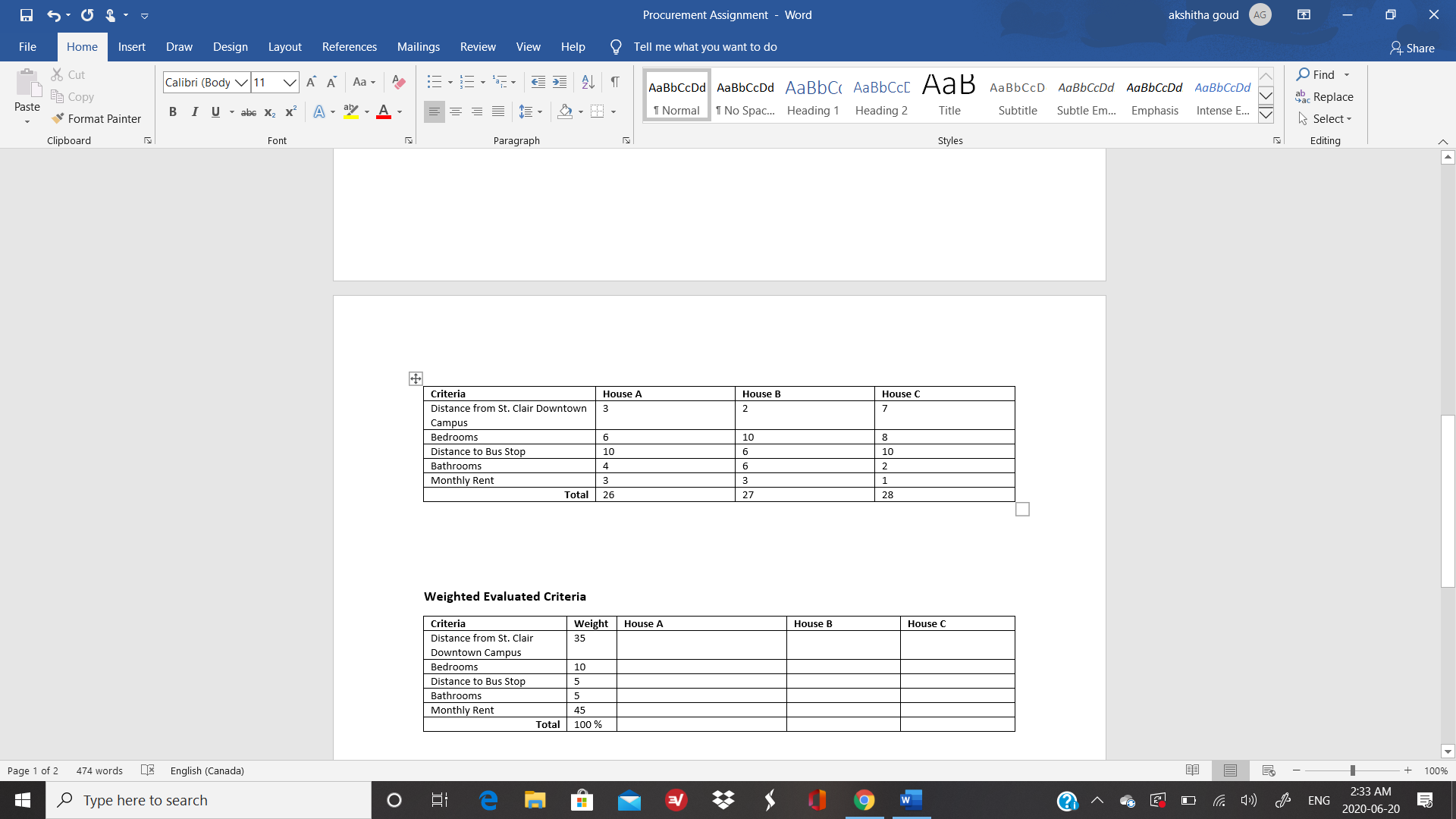Image resolution: width=1456 pixels, height=819 pixels.
Task: Toggle Show/Hide paragraph marks
Action: tap(615, 82)
